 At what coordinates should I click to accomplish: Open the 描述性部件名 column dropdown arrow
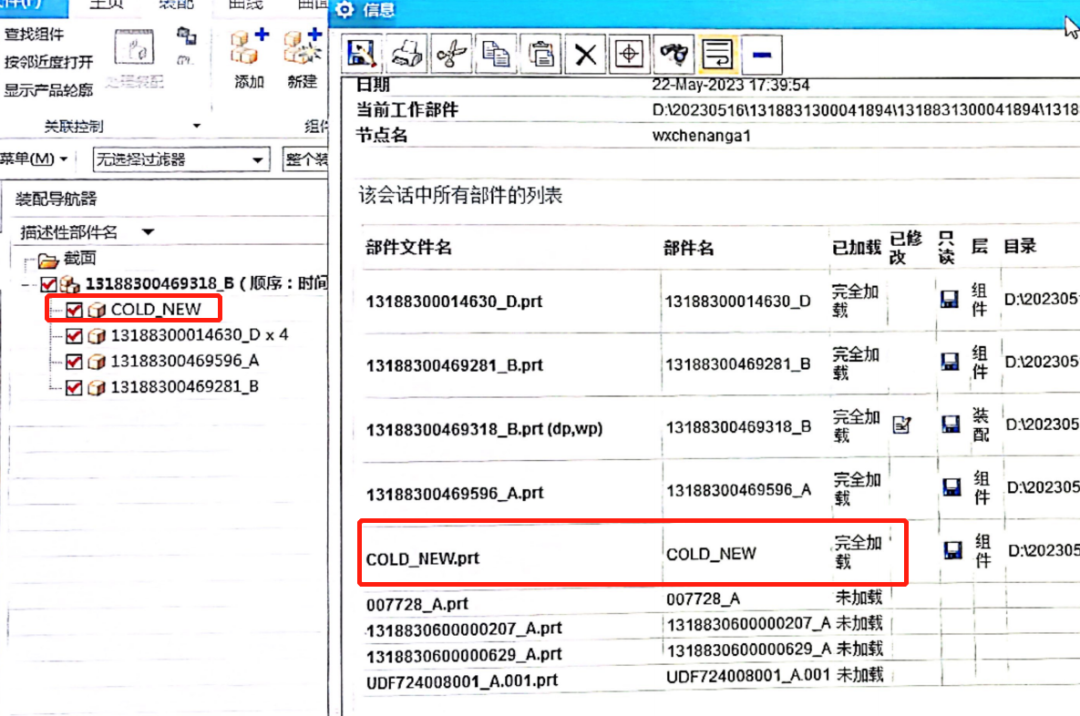[147, 232]
